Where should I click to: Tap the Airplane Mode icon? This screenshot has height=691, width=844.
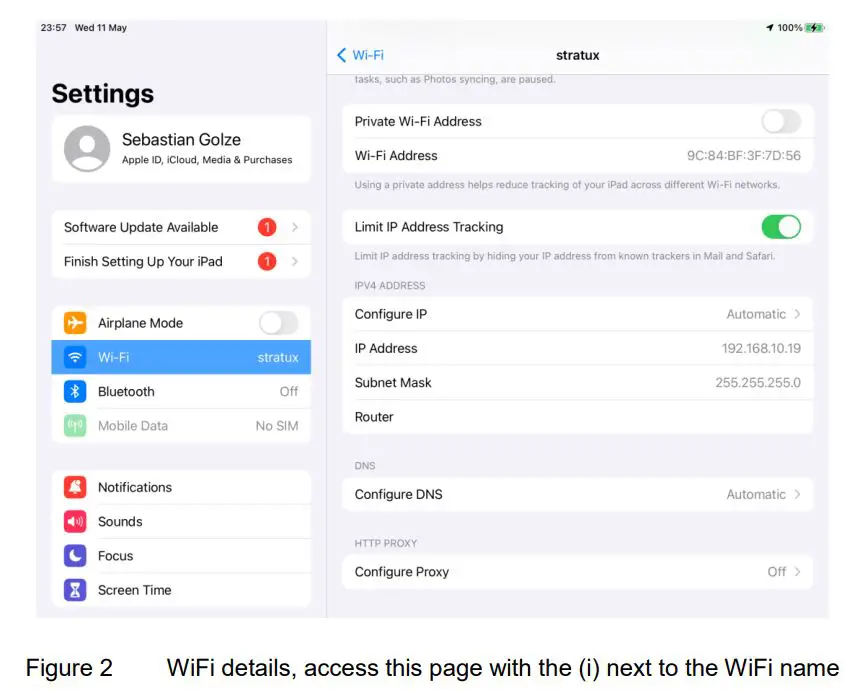click(75, 323)
